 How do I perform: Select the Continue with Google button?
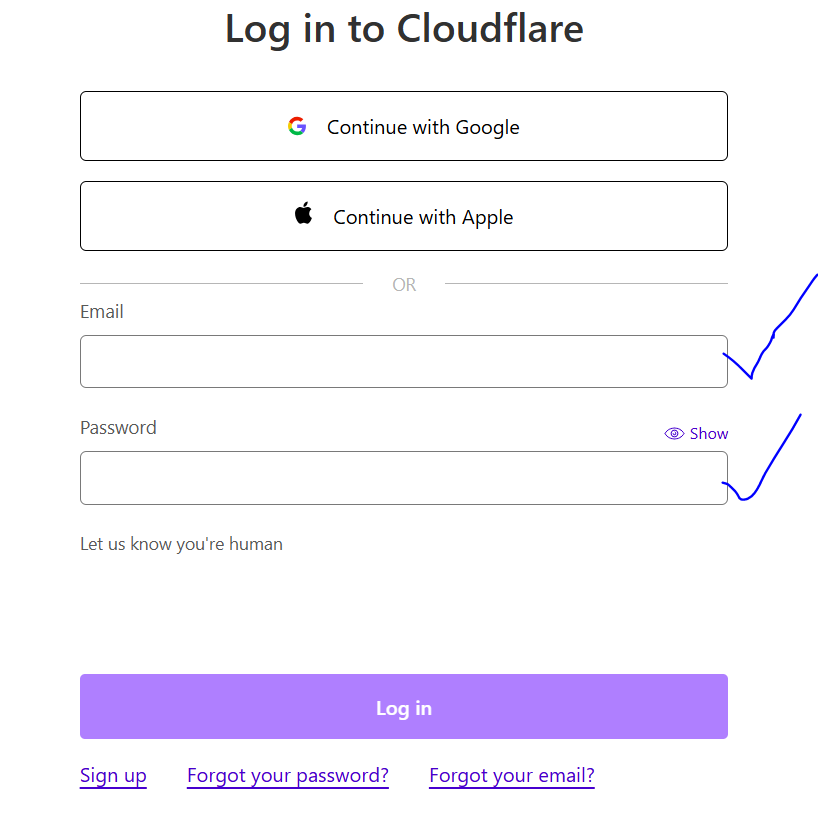[x=403, y=126]
